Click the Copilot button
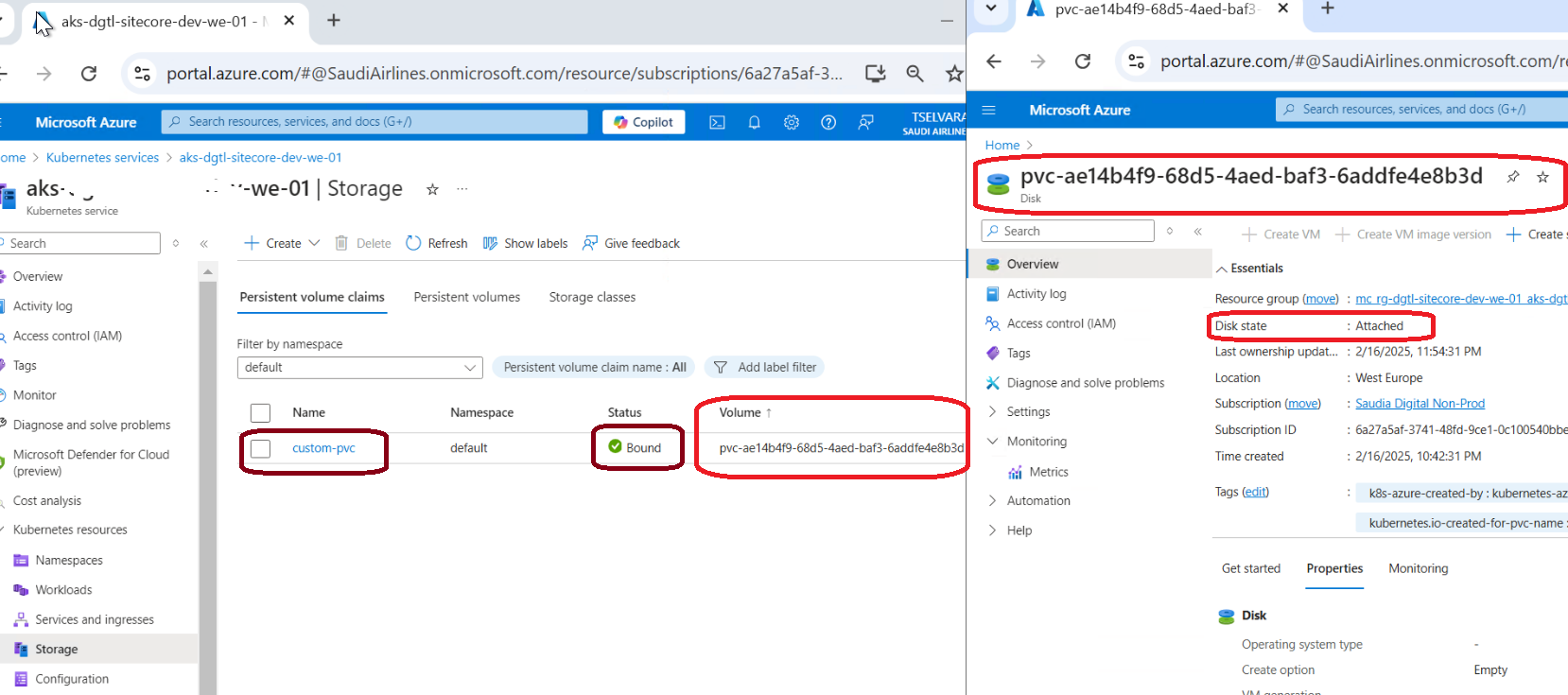 tap(643, 122)
